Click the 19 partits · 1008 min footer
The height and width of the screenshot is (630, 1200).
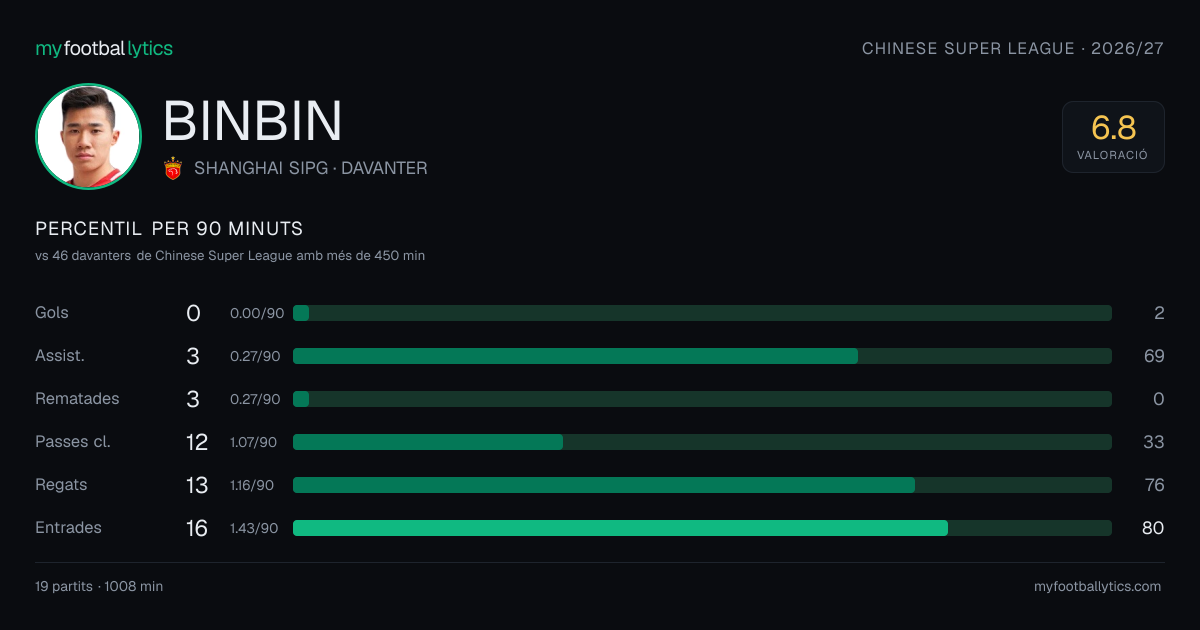pos(99,587)
